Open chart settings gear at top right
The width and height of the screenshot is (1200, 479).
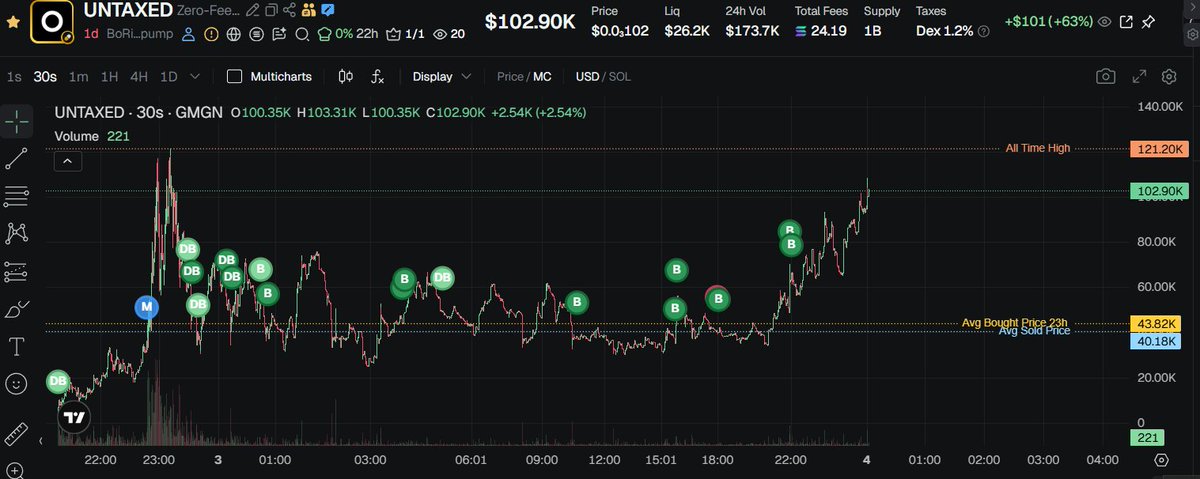[1168, 76]
